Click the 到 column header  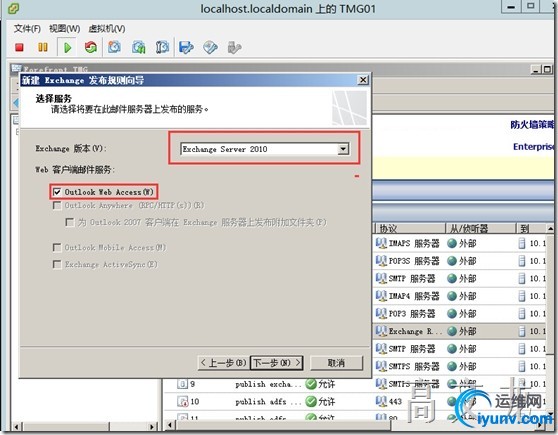pos(531,229)
